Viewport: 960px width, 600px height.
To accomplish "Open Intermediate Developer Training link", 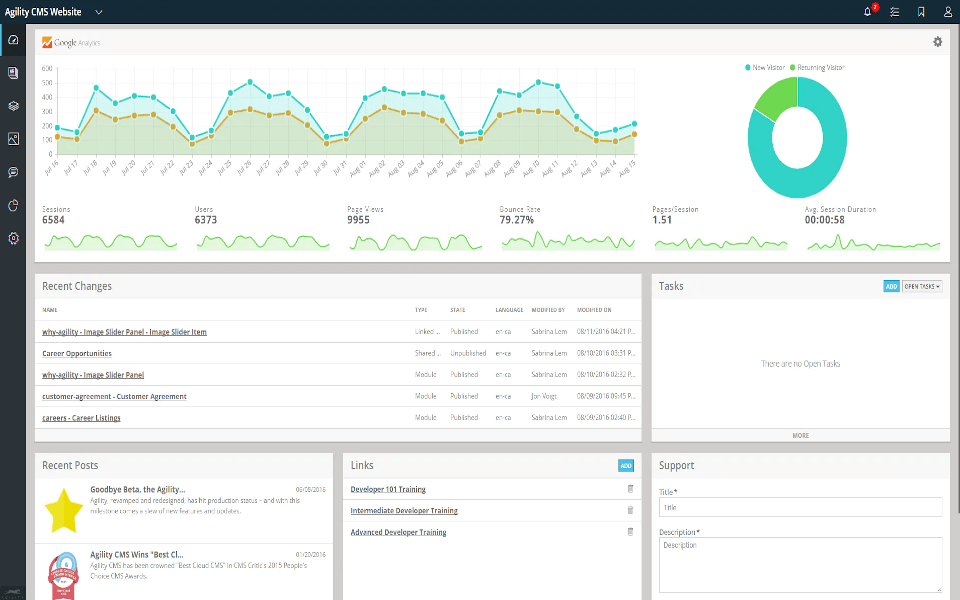I will tap(403, 511).
